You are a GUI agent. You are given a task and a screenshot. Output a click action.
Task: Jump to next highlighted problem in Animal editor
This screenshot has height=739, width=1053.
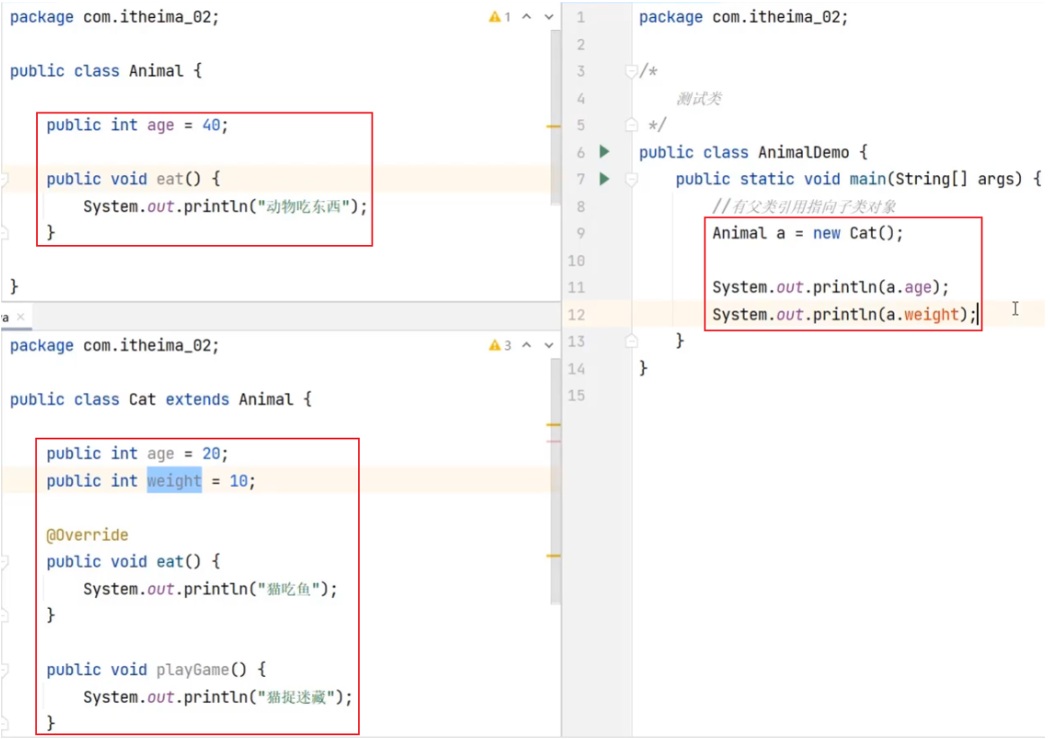[x=548, y=17]
